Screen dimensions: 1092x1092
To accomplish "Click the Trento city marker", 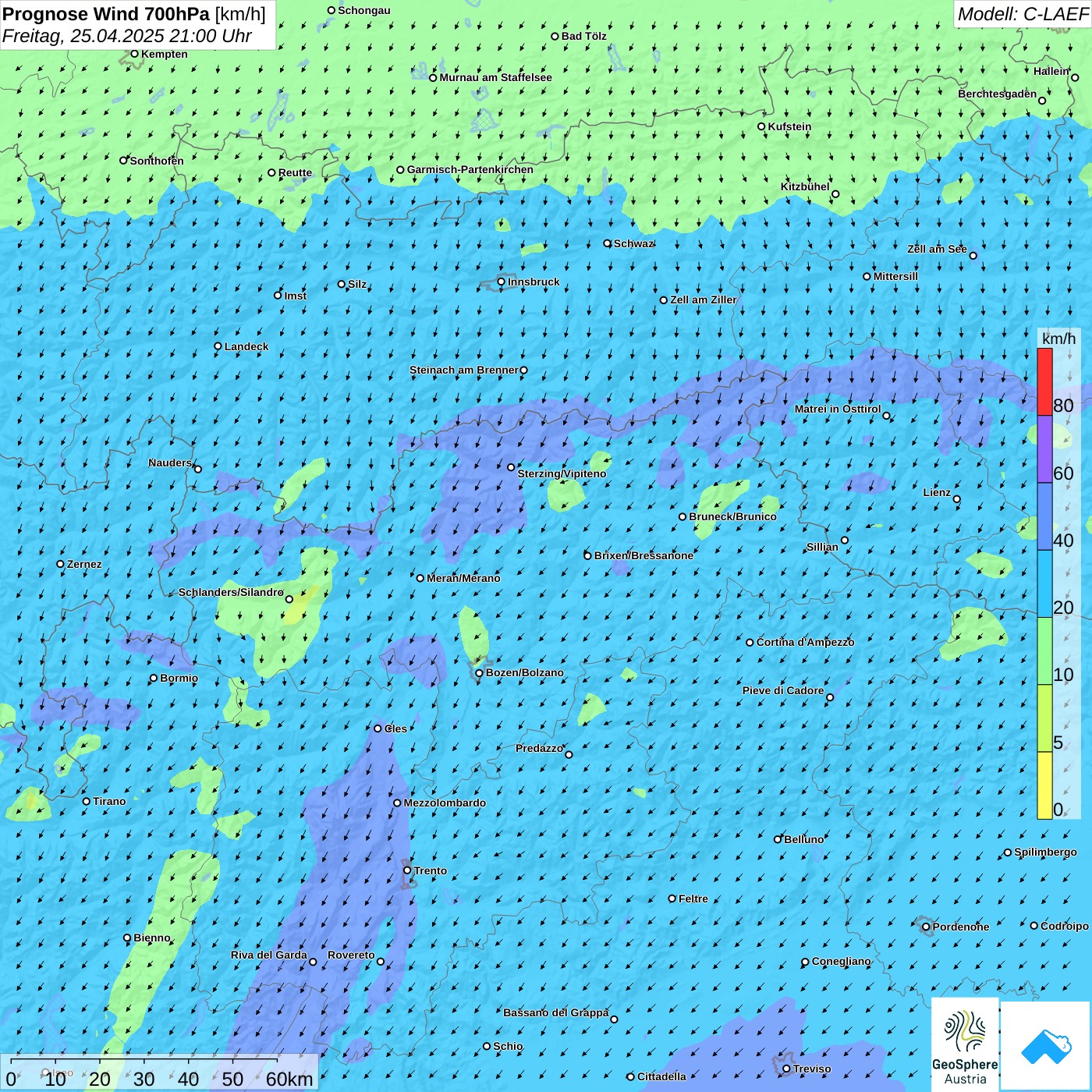I will tap(407, 870).
